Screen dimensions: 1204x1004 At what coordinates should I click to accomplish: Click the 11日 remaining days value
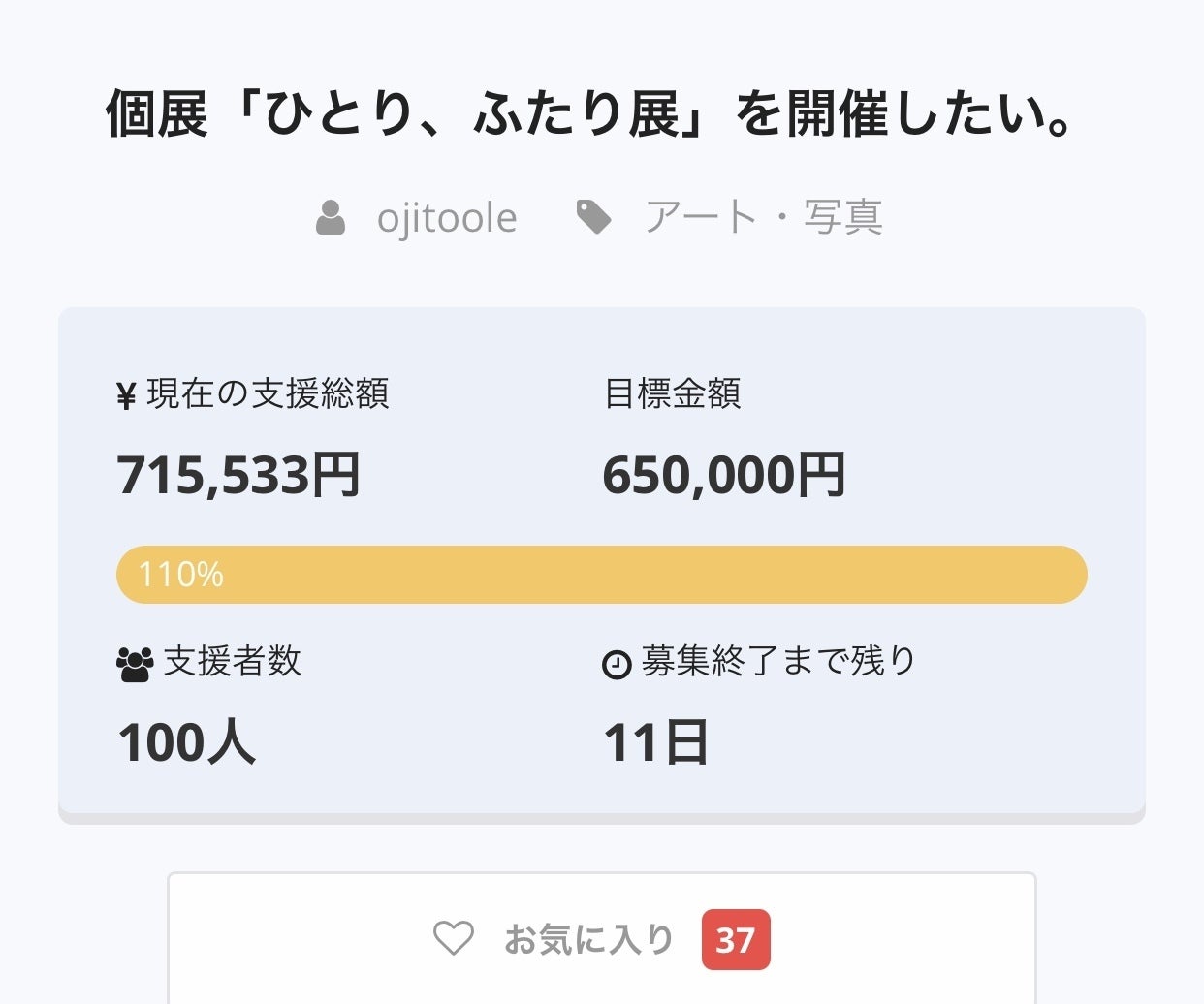[655, 743]
